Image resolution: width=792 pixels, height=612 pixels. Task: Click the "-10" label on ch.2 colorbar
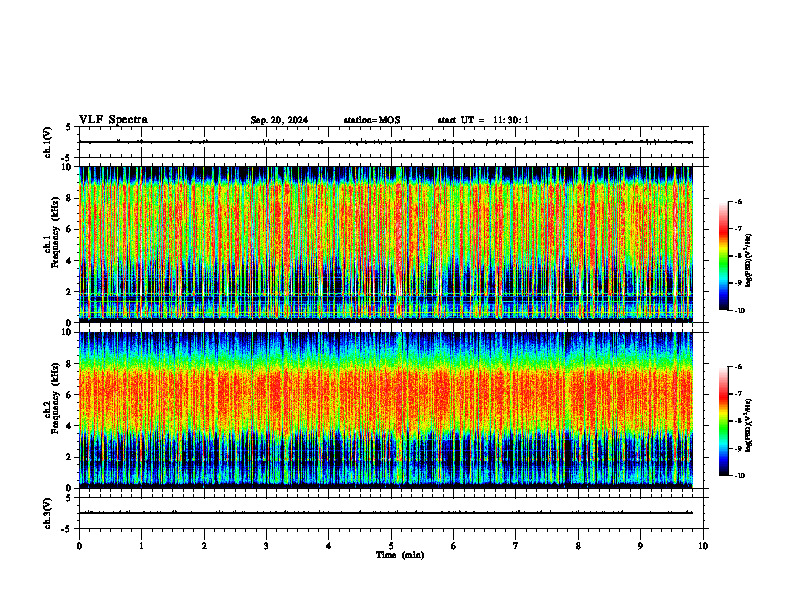point(740,476)
